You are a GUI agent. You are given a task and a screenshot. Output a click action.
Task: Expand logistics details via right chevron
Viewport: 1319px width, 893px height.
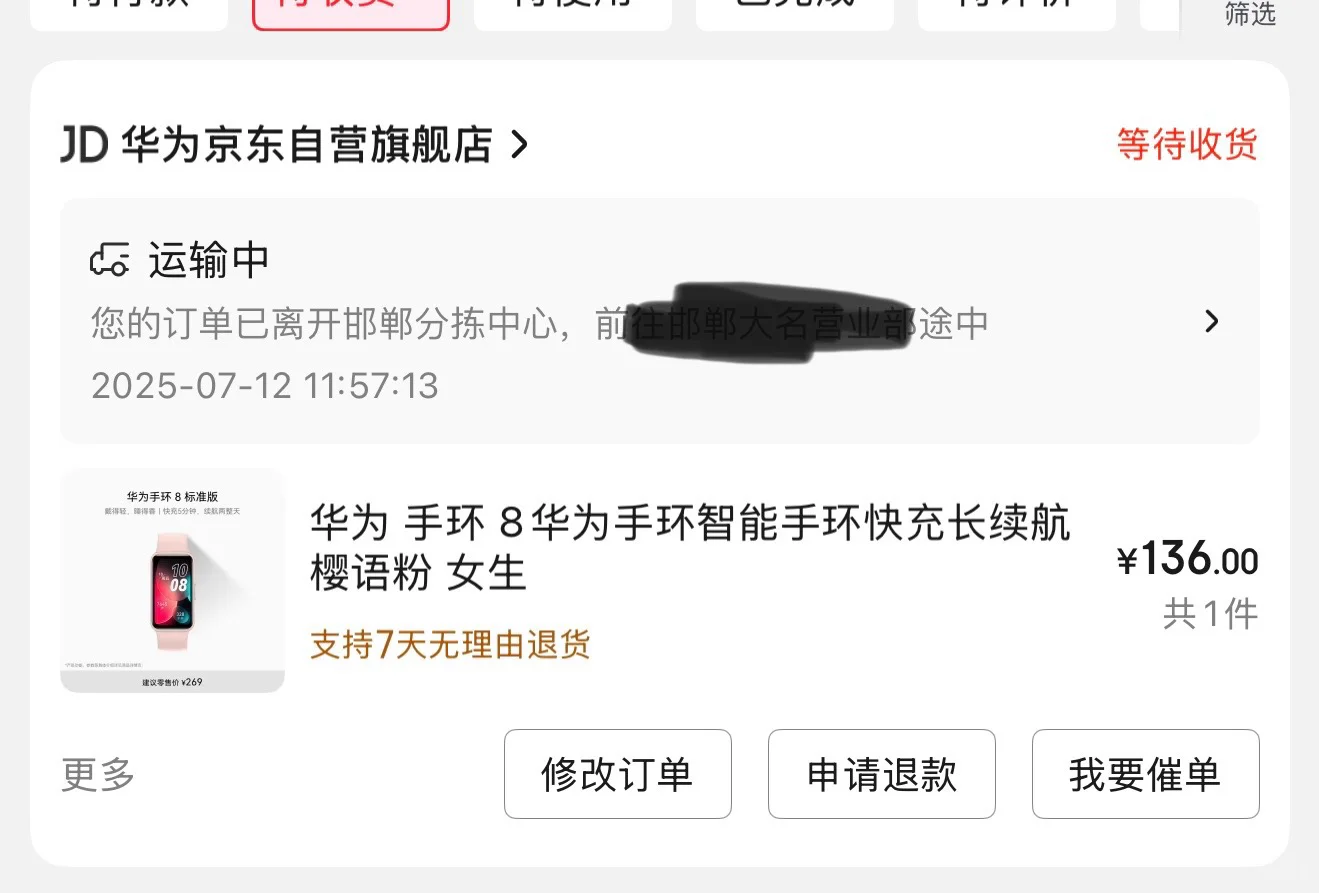click(1211, 321)
